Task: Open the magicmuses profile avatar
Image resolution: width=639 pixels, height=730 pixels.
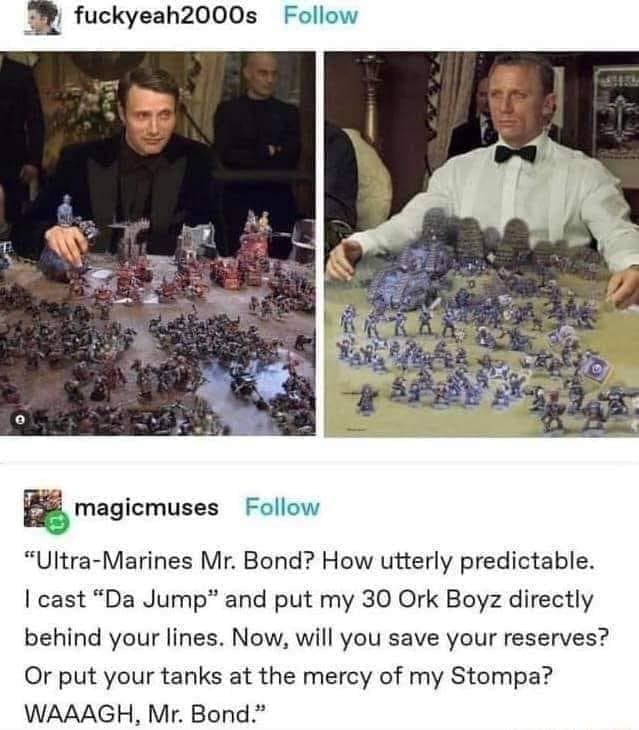Action: 42,508
